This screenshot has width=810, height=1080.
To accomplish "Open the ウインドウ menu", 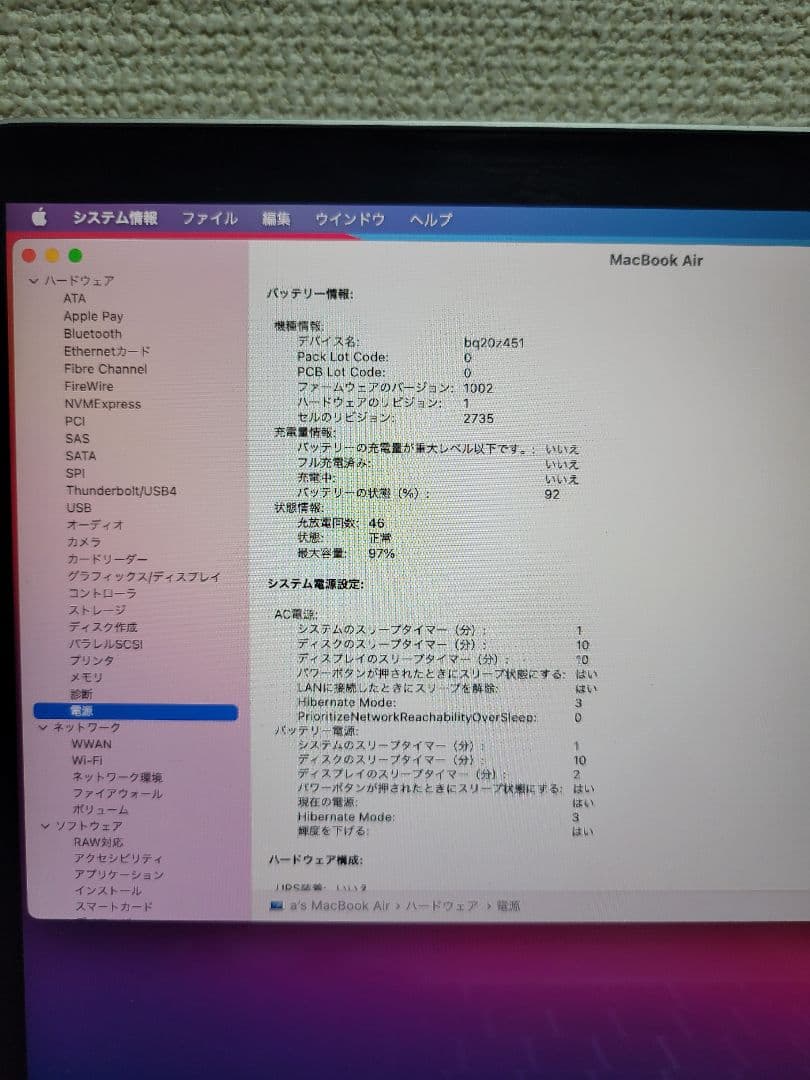I will pos(347,217).
